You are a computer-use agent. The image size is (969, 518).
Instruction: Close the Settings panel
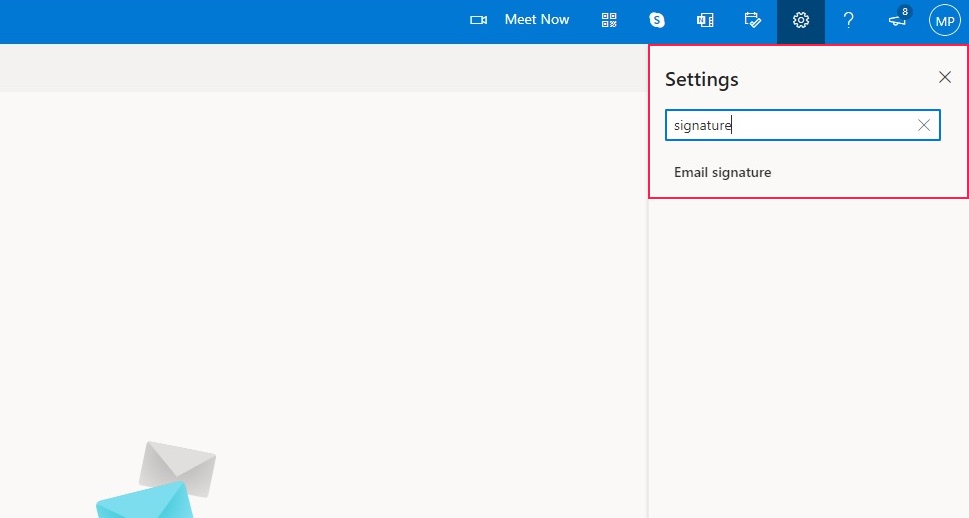(945, 77)
